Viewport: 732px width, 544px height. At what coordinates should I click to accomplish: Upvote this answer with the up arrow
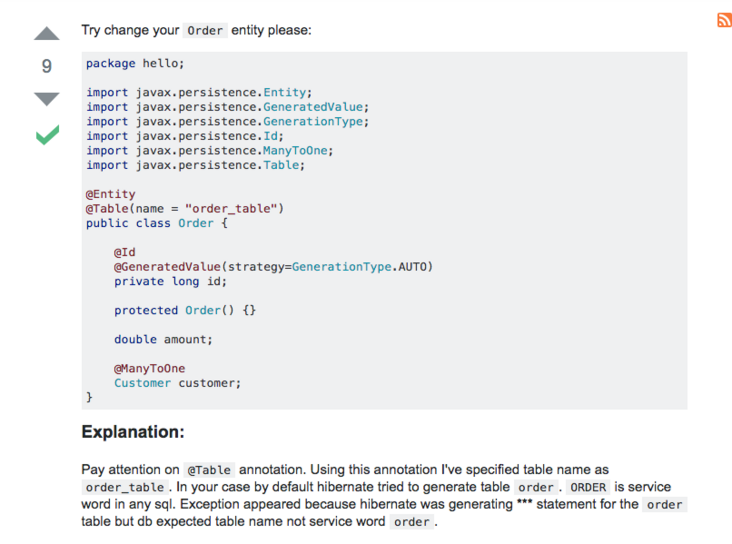[47, 35]
